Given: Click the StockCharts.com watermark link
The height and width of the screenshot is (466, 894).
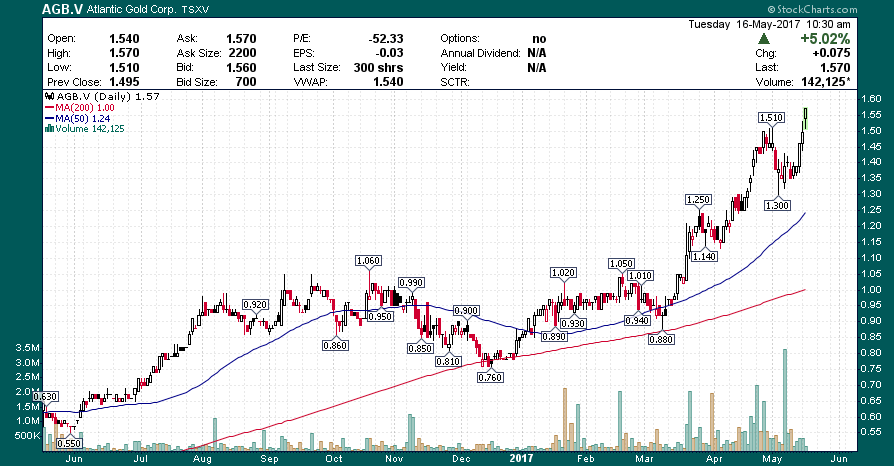Looking at the screenshot, I should coord(812,9).
